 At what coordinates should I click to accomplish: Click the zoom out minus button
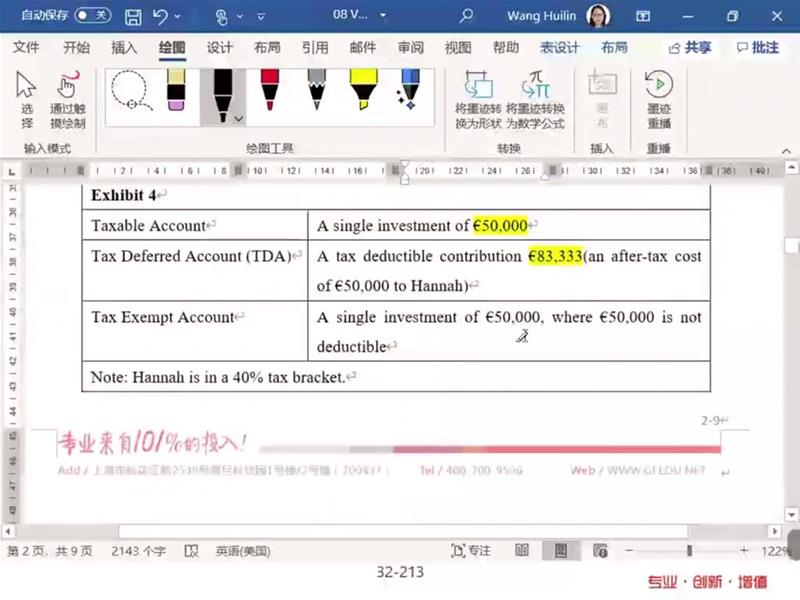click(629, 551)
